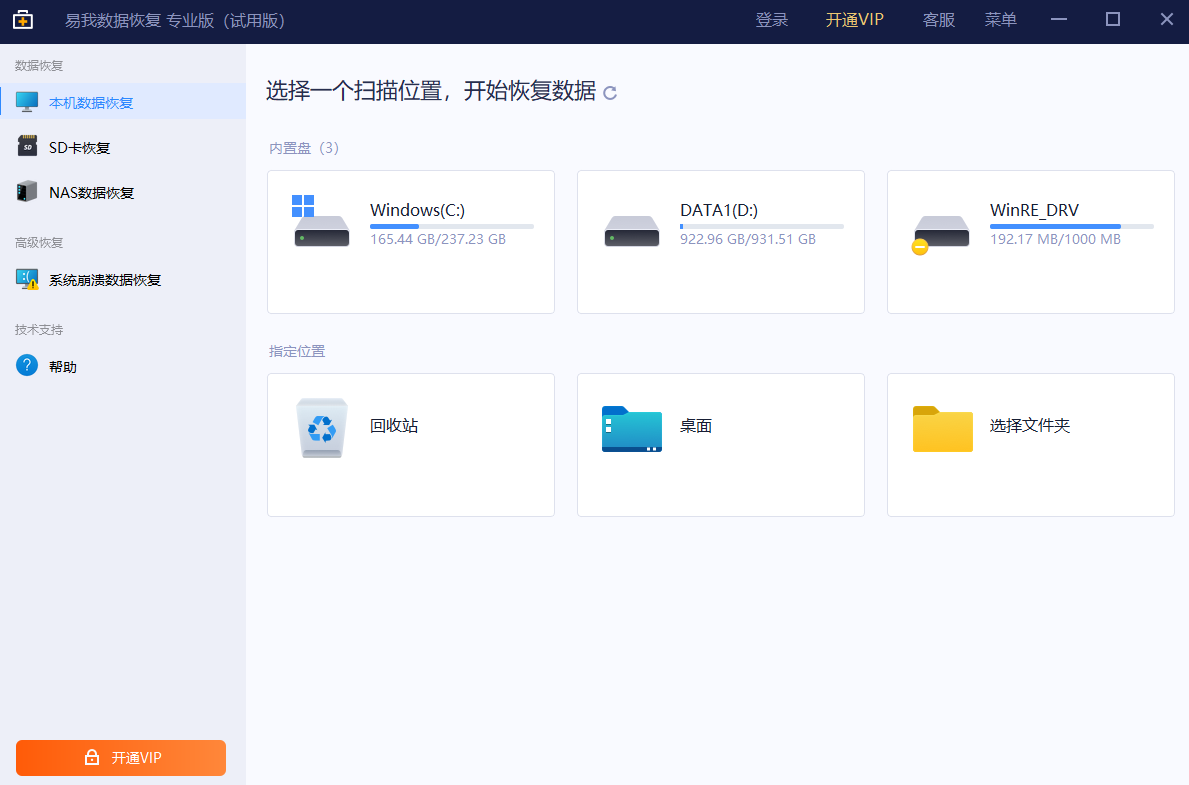The image size is (1189, 785).
Task: Open the 客服 customer support
Action: 939,19
